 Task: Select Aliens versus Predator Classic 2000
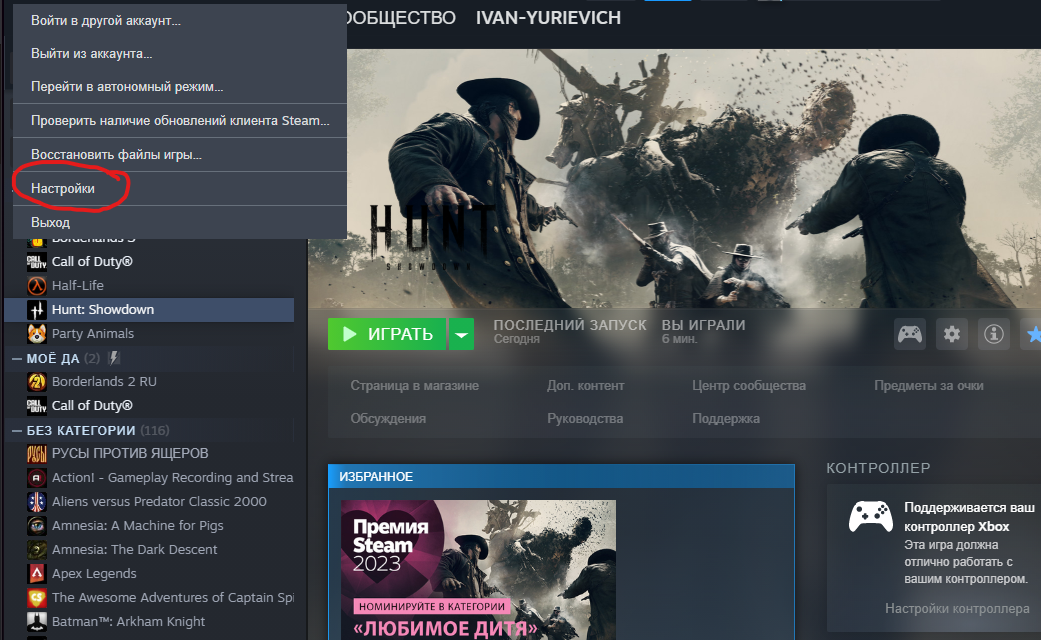pyautogui.click(x=149, y=502)
